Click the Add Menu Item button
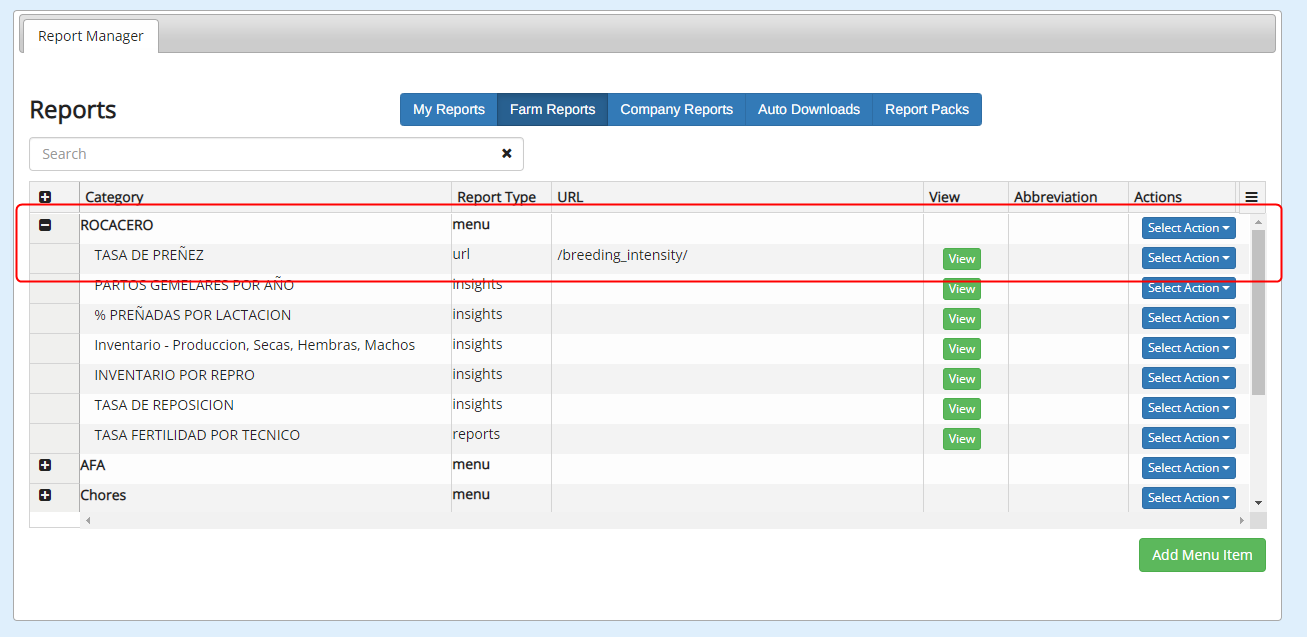This screenshot has width=1307, height=637. point(1201,555)
